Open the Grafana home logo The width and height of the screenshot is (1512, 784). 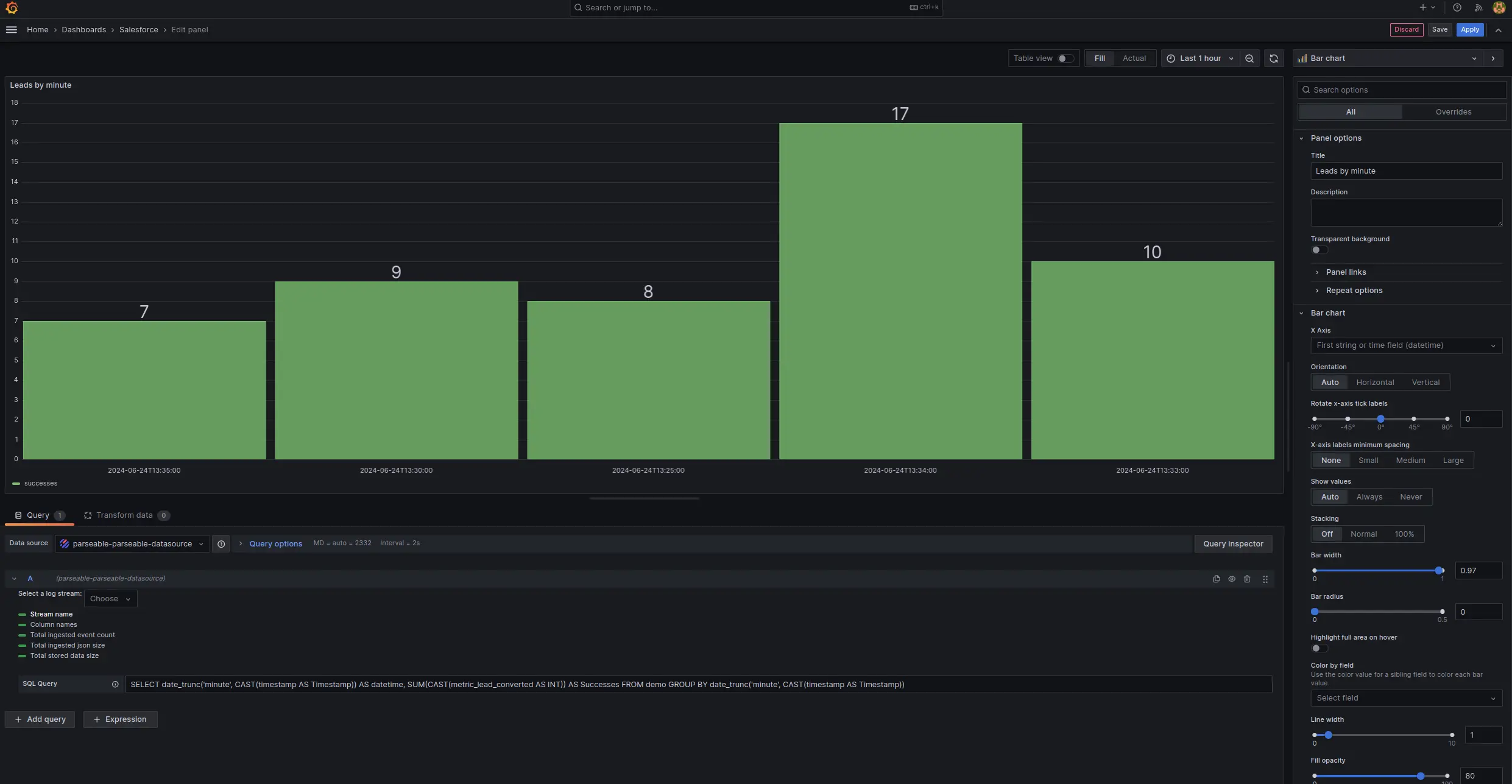(x=12, y=7)
